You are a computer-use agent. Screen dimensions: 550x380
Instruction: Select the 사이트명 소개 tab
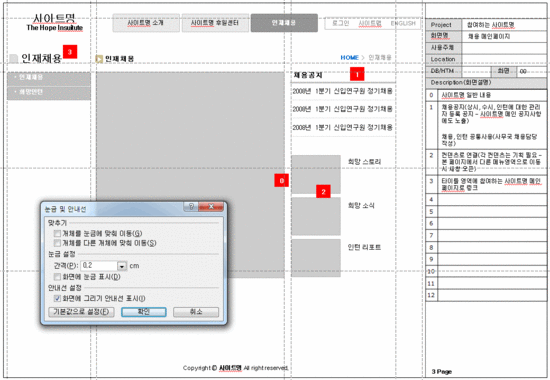[x=146, y=23]
